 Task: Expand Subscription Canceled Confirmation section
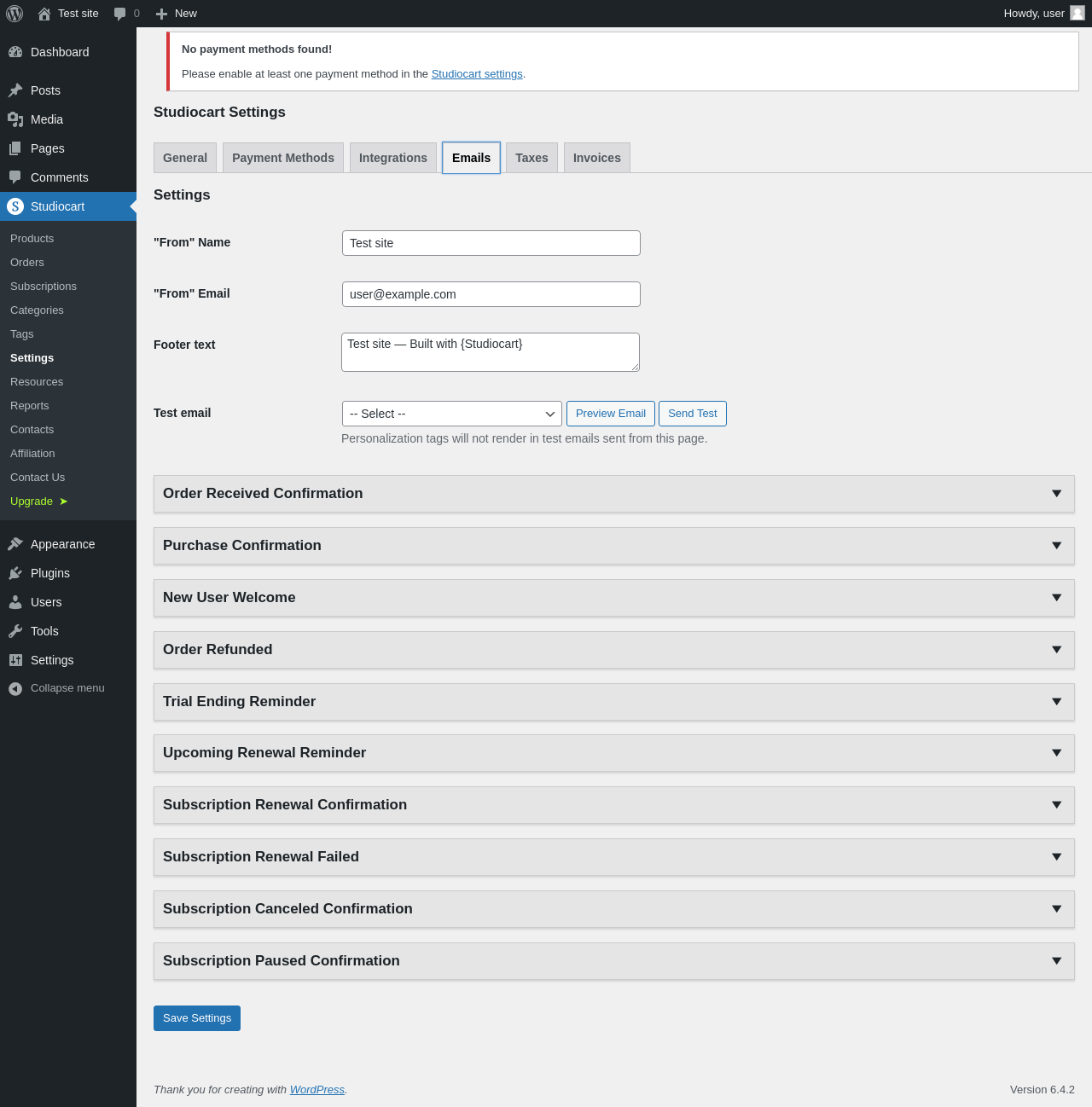pos(613,909)
